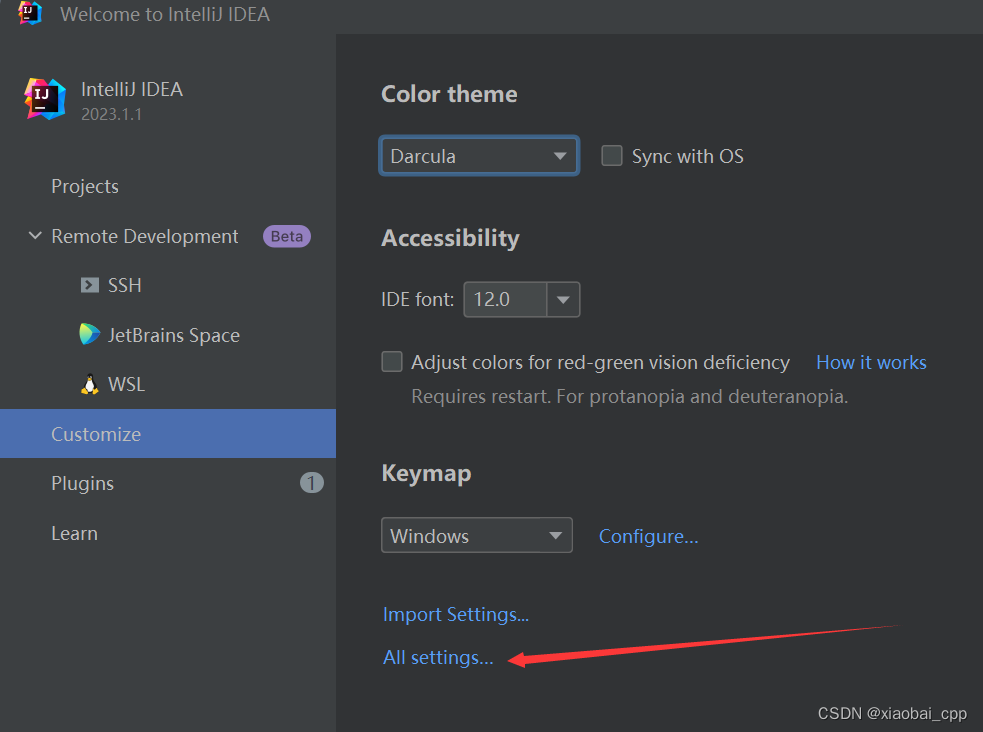Open the Projects section
This screenshot has width=983, height=732.
(85, 187)
